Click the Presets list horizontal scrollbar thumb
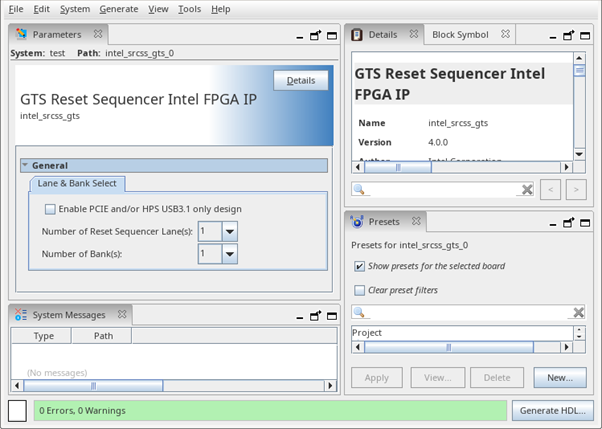 tap(448, 347)
